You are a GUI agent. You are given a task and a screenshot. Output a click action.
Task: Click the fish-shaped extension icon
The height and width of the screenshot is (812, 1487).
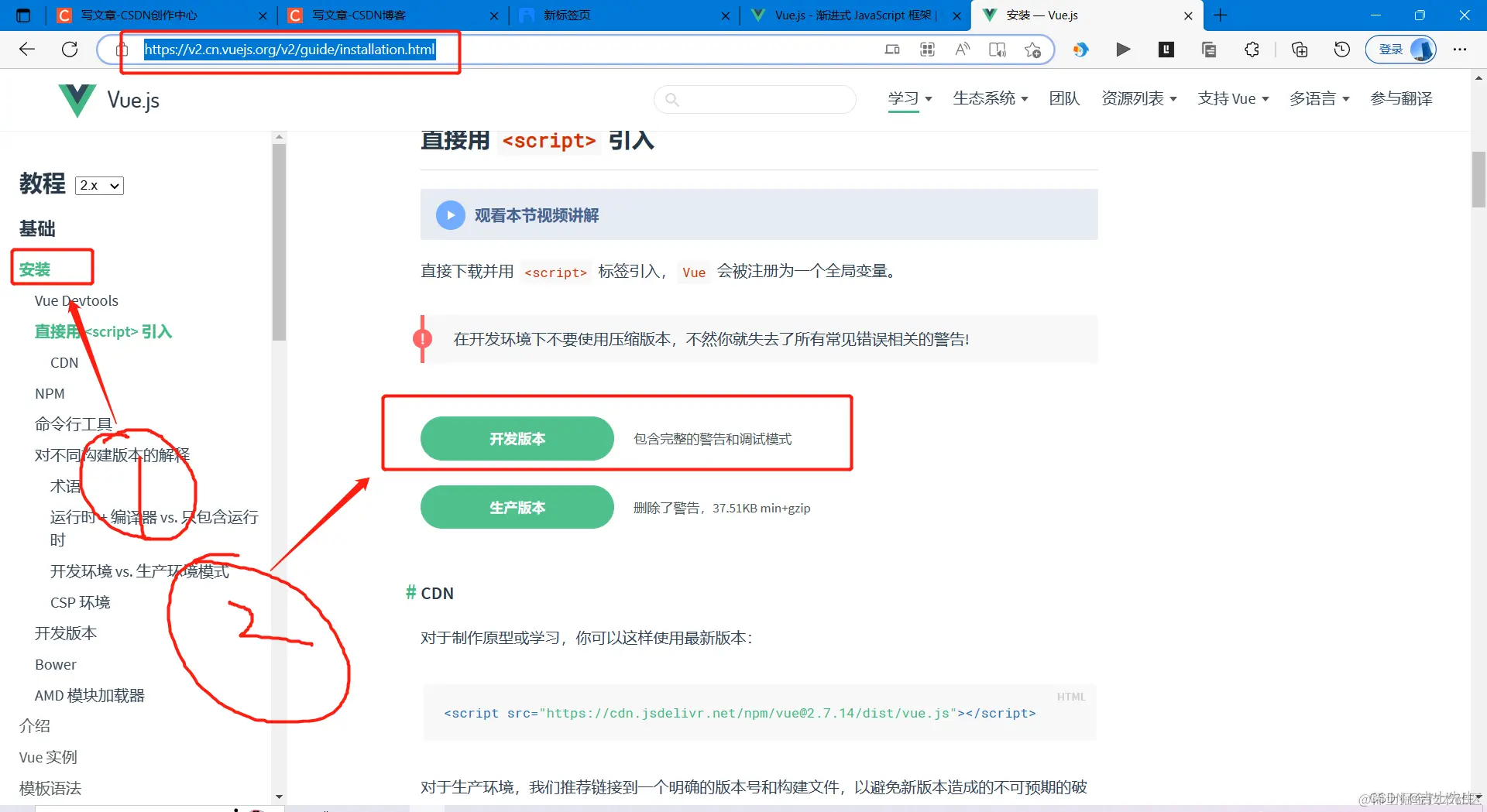(1081, 50)
